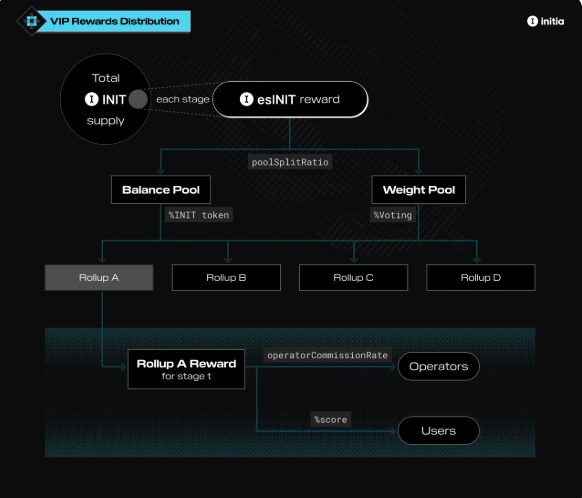Open the Users pill
Image resolution: width=582 pixels, height=498 pixels.
439,431
